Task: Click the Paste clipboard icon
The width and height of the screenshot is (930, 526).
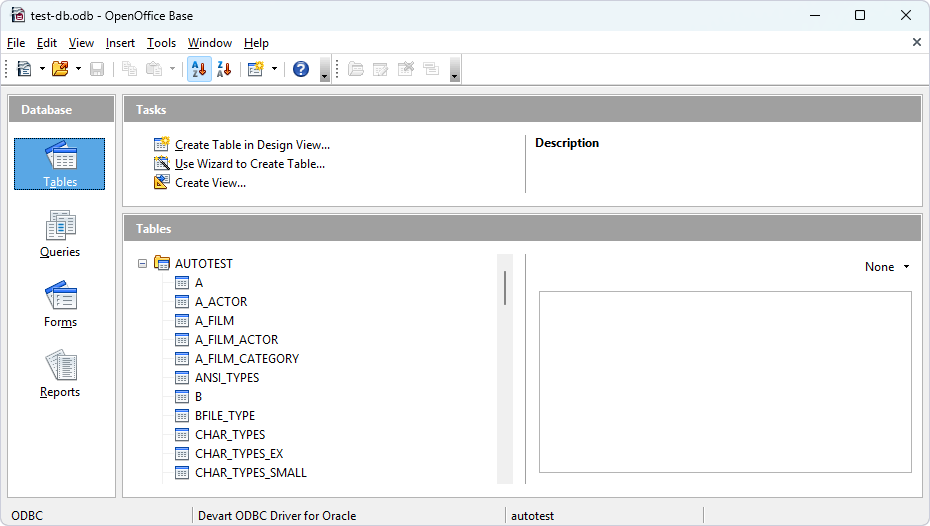Action: pyautogui.click(x=154, y=69)
